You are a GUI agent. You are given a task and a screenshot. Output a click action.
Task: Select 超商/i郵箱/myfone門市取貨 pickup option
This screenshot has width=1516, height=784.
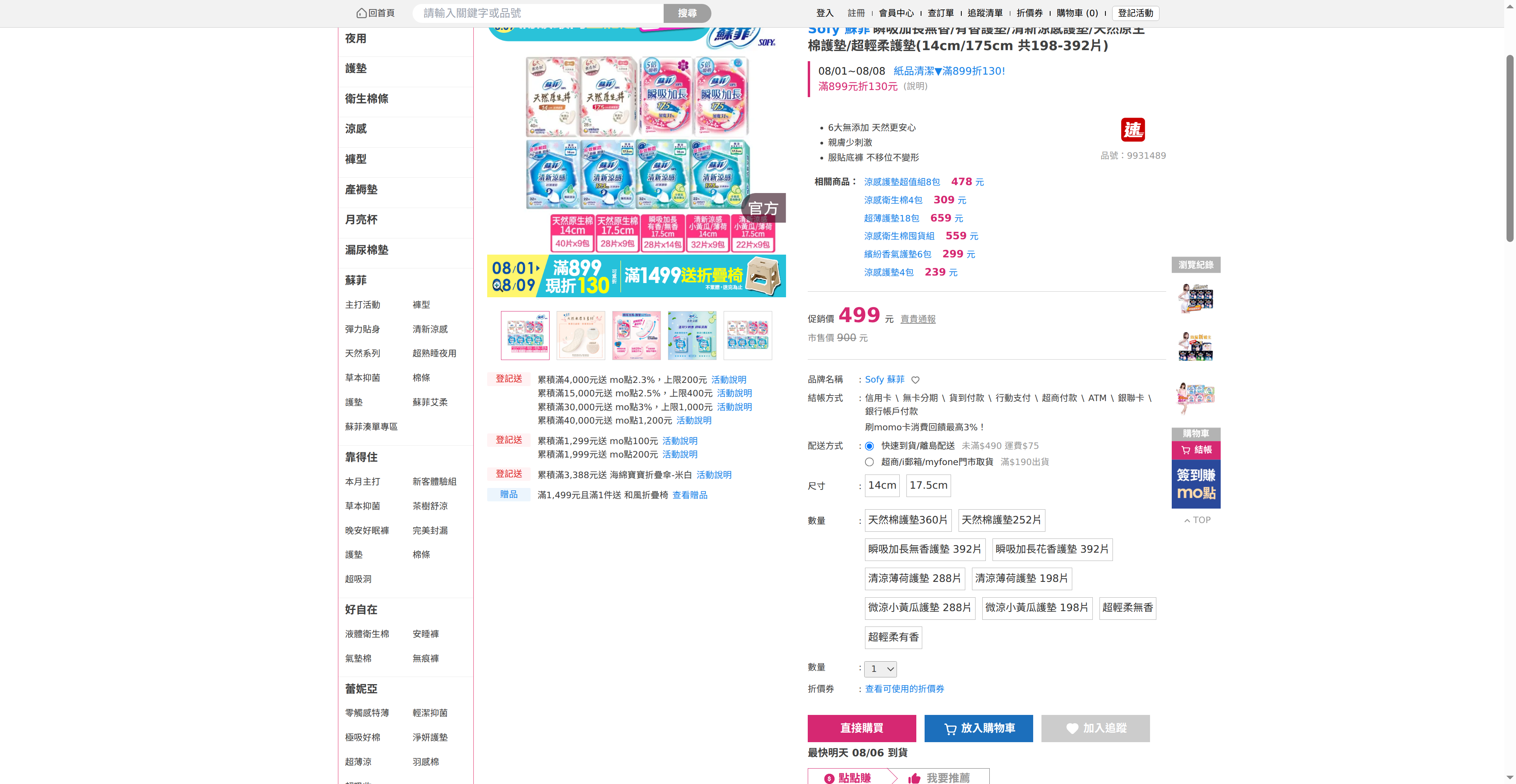869,462
